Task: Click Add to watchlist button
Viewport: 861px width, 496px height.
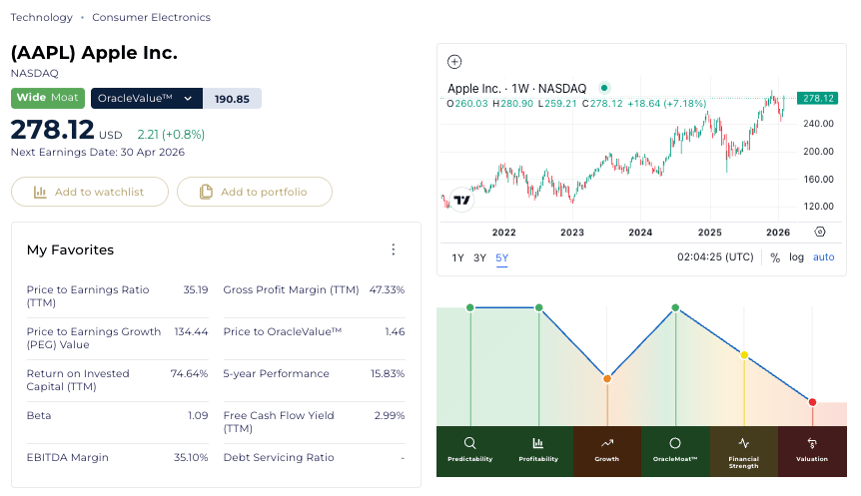Action: tap(89, 192)
